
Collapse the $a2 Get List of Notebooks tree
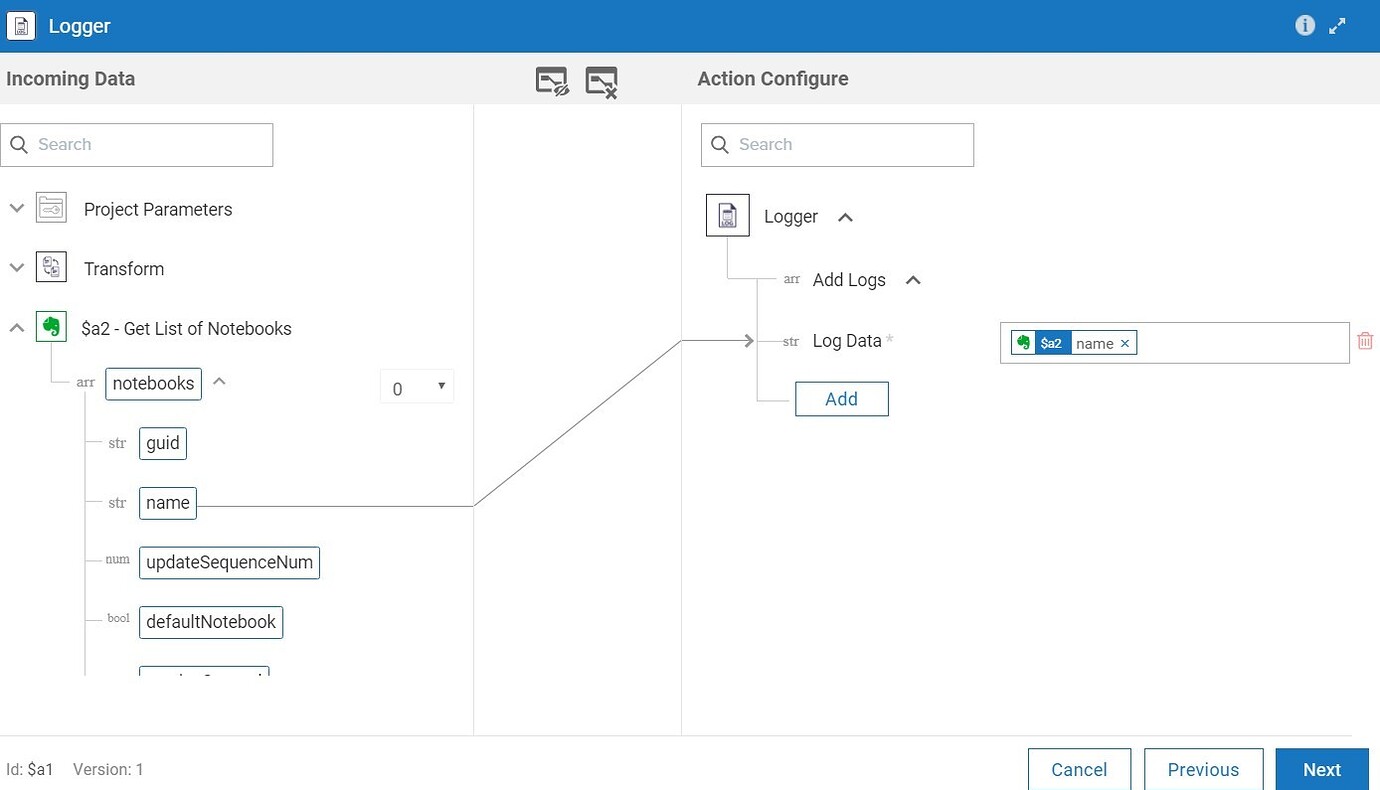click(x=16, y=327)
